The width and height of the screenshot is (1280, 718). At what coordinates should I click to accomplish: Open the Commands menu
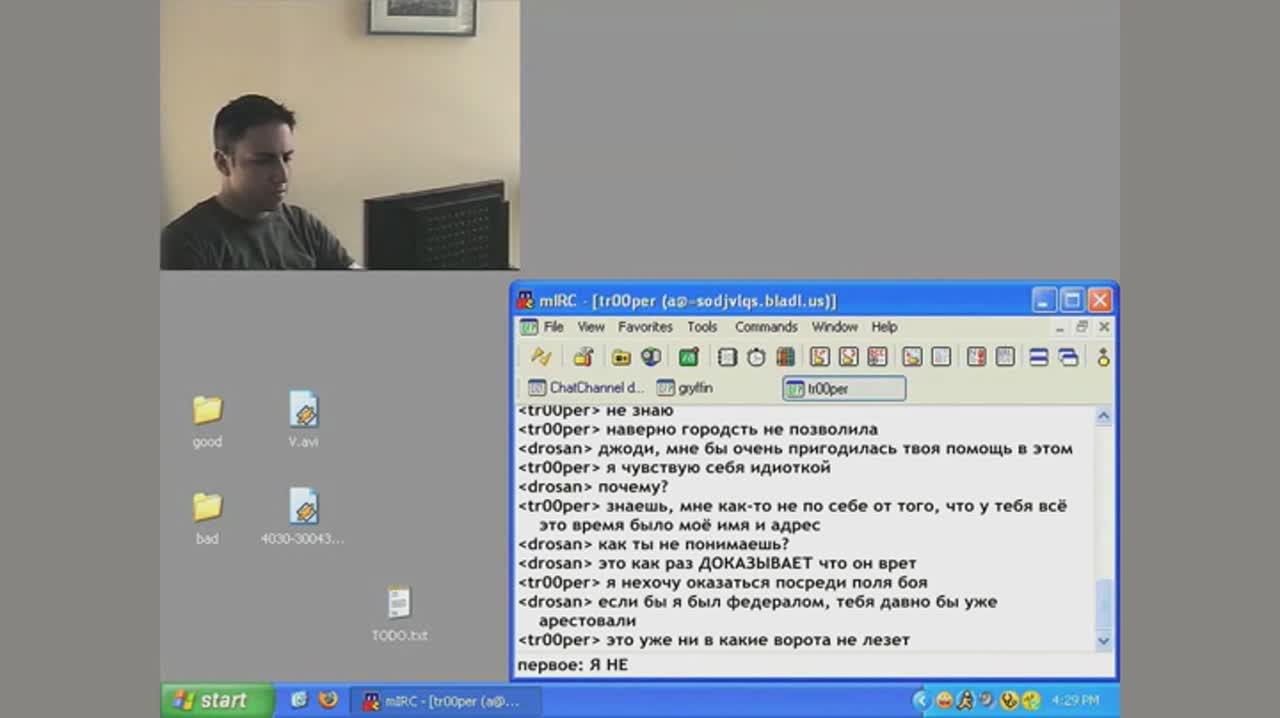pos(766,327)
